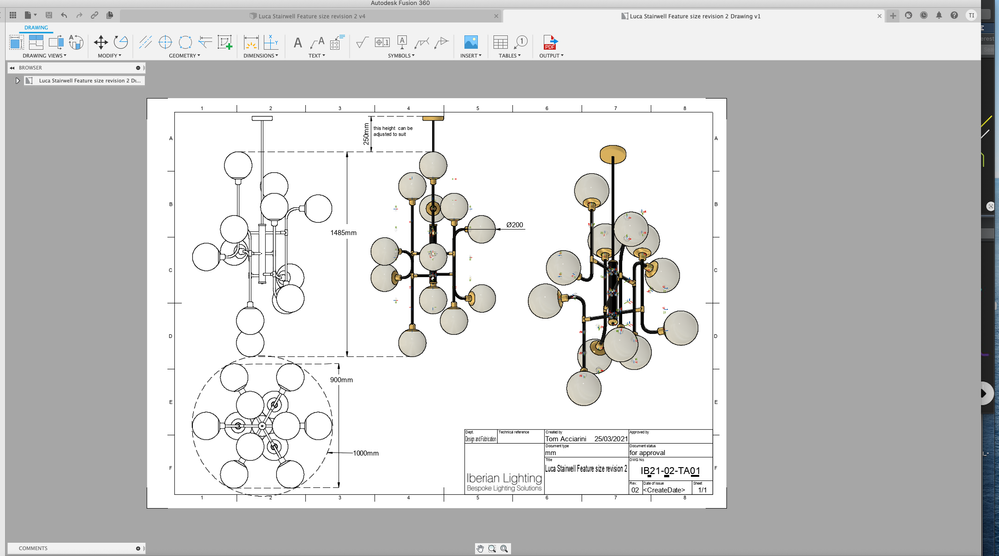Open the data panel grid icon
This screenshot has width=999, height=556.
pos(13,15)
